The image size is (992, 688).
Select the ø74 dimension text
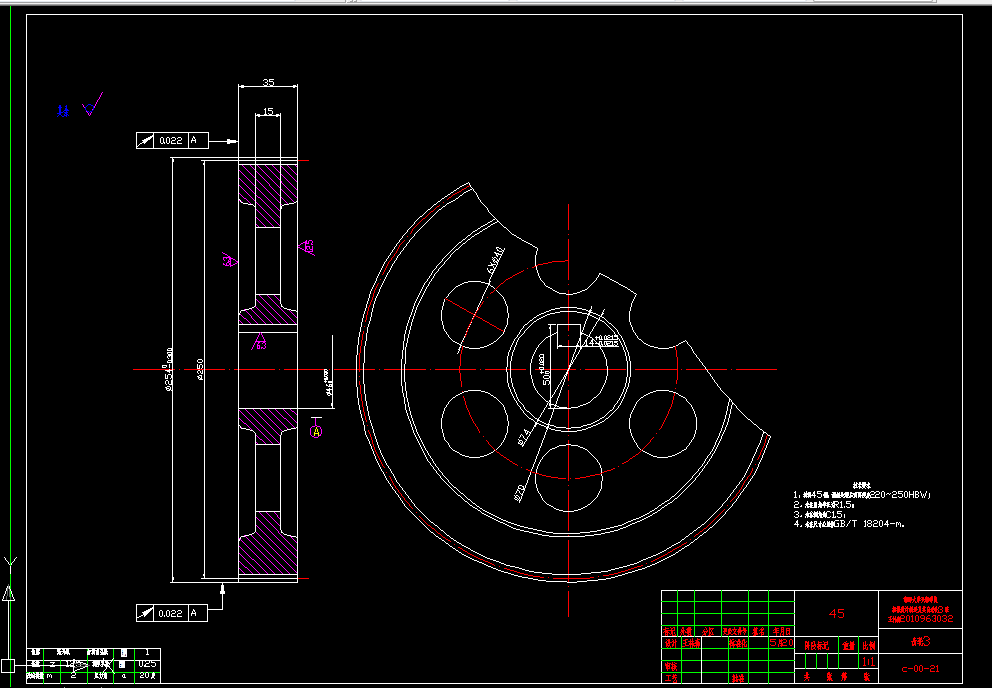[x=524, y=435]
